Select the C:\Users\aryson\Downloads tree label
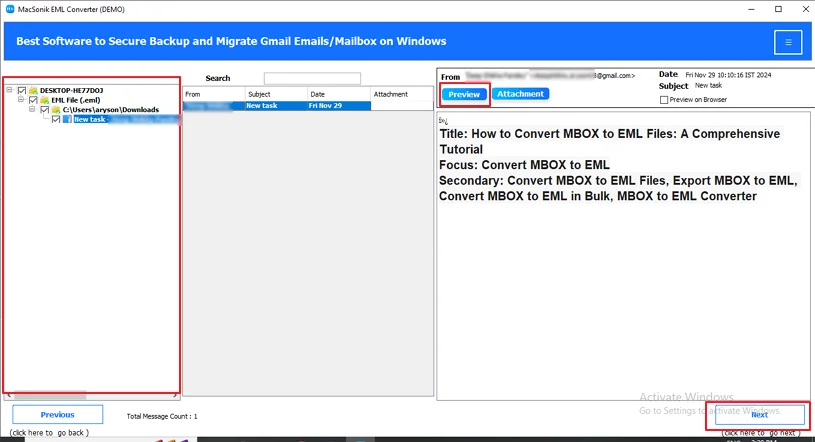The image size is (815, 442). (x=111, y=110)
